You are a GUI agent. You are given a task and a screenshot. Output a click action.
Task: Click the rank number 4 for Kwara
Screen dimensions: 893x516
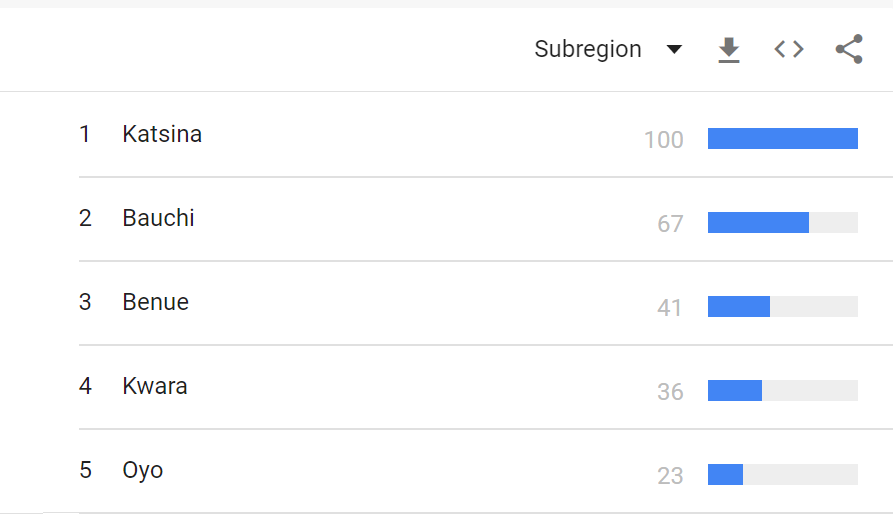click(x=86, y=386)
